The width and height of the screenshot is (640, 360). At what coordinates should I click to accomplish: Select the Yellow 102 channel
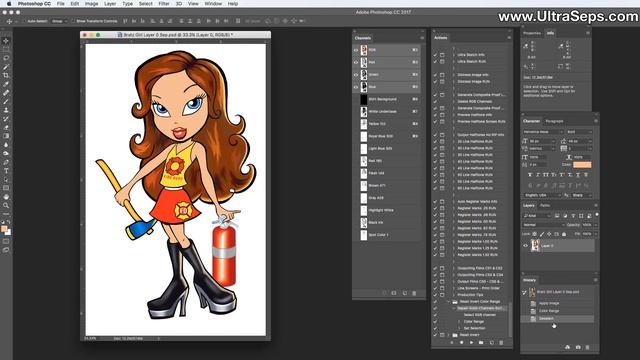[387, 124]
